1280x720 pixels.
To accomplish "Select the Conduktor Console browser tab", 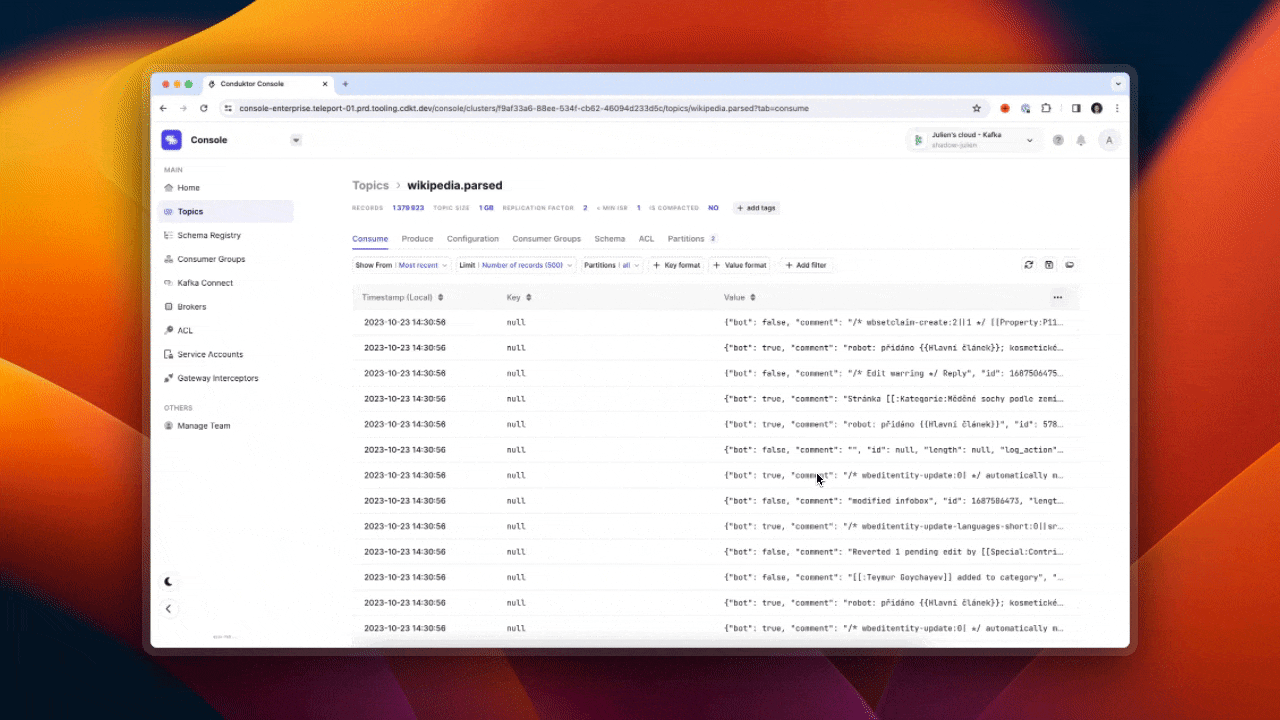I will point(267,84).
